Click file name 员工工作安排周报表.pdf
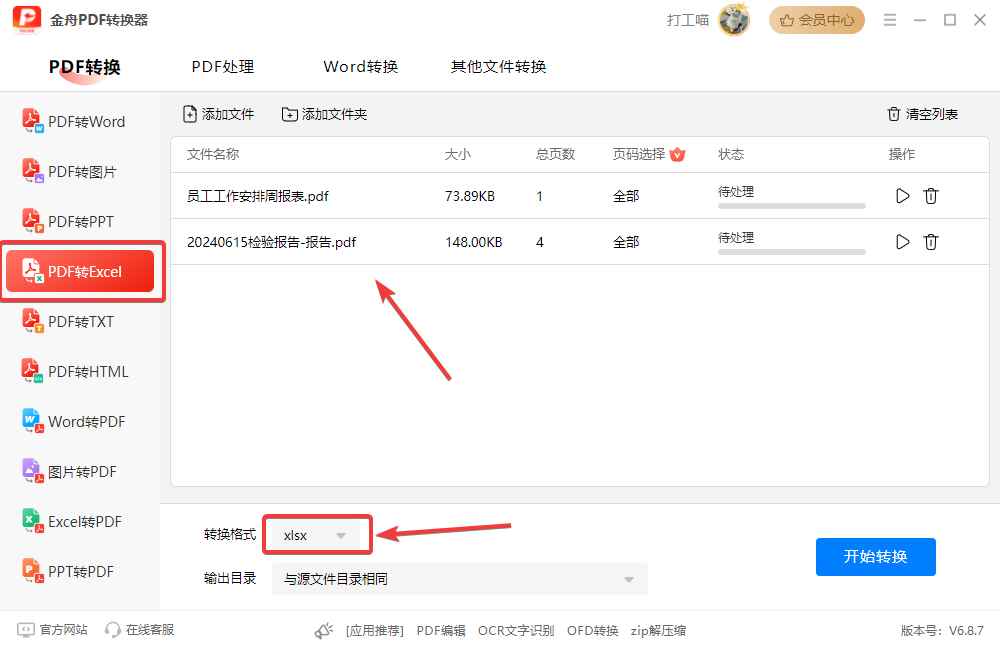The image size is (1000, 650). tap(258, 196)
